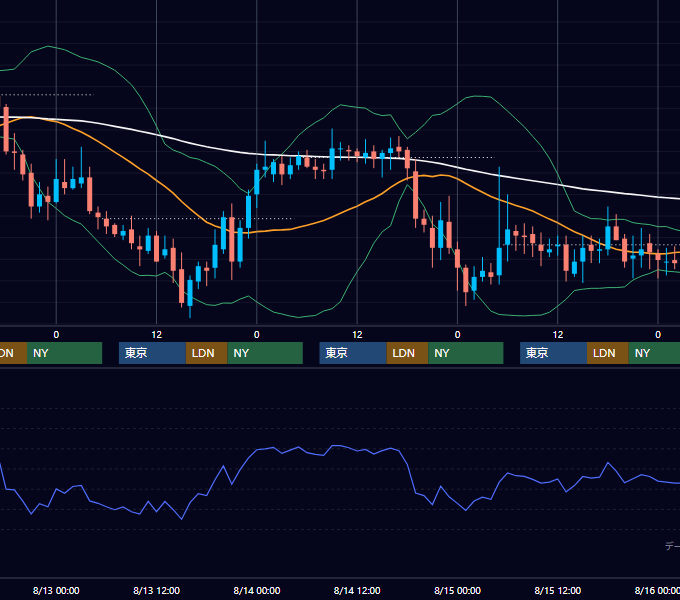680x600 pixels.
Task: Click the 8/15 12:00 date label
Action: click(x=557, y=590)
